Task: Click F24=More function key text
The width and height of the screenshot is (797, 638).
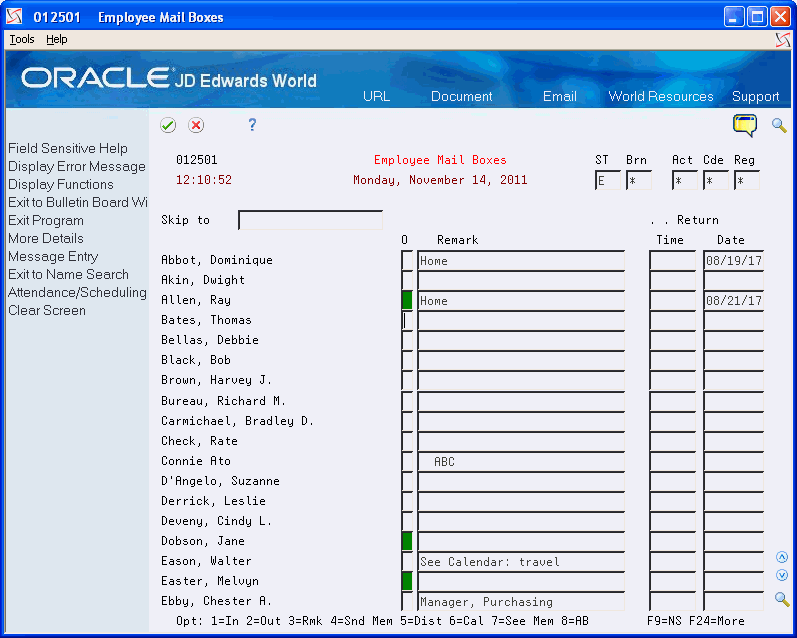Action: (x=717, y=621)
